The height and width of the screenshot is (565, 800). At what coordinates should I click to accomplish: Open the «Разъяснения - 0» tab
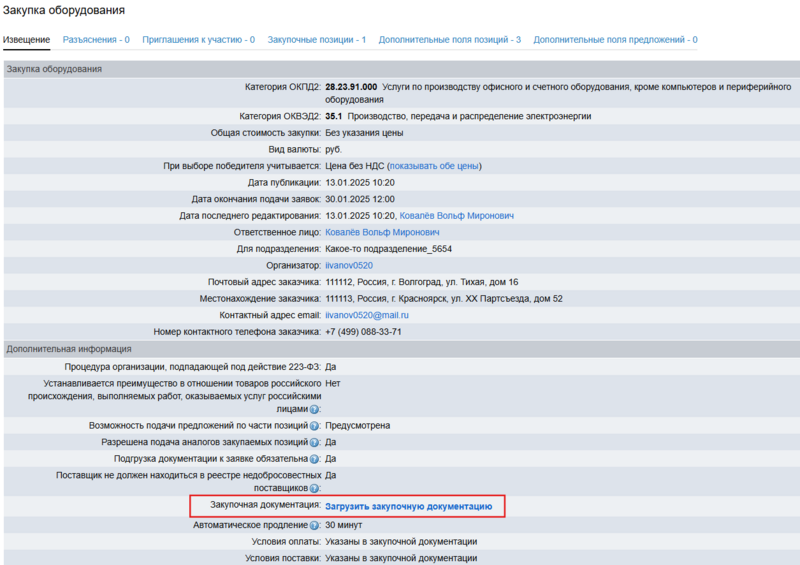(x=96, y=40)
